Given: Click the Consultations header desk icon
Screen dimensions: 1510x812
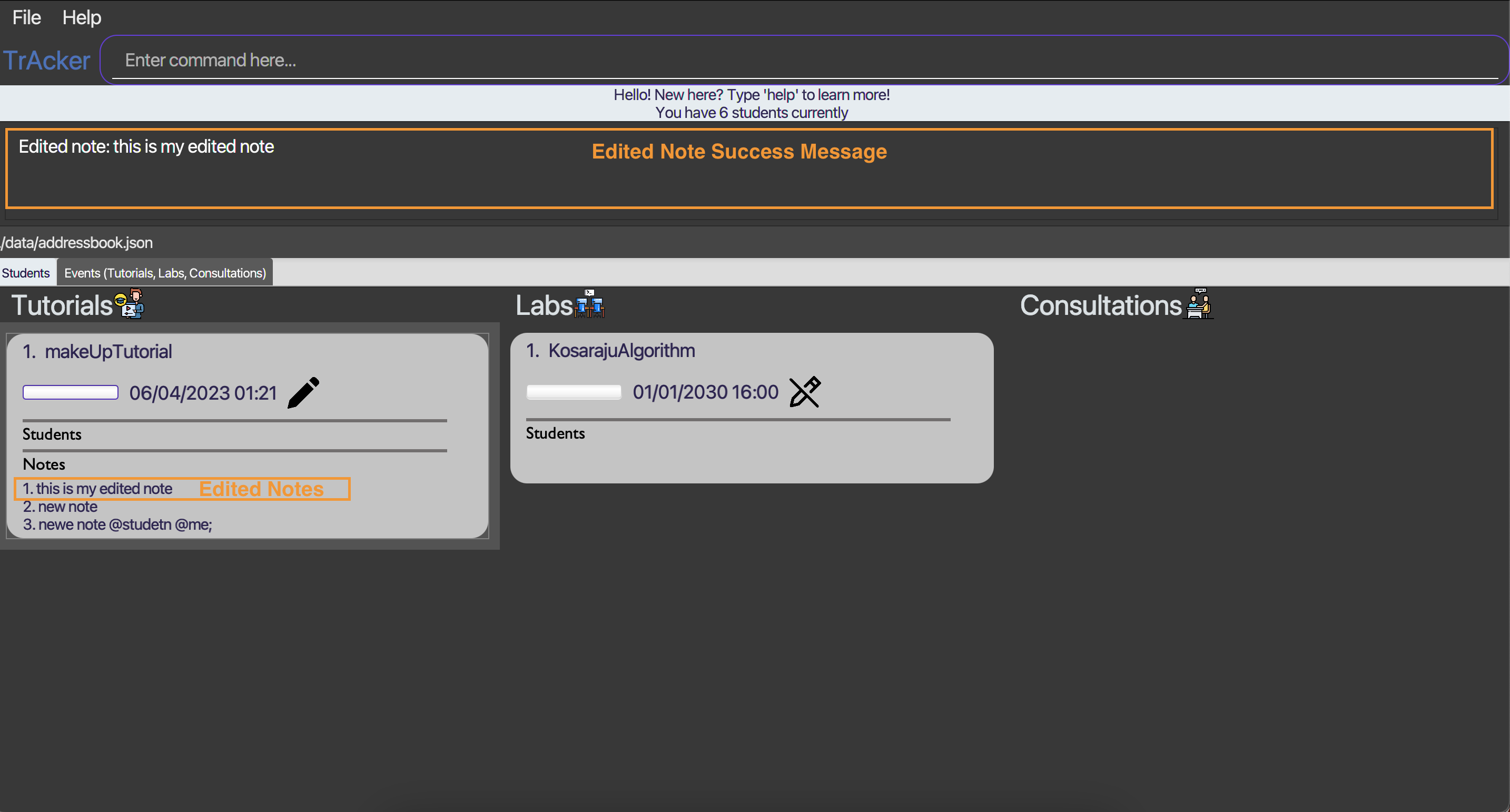Looking at the screenshot, I should tap(1199, 303).
